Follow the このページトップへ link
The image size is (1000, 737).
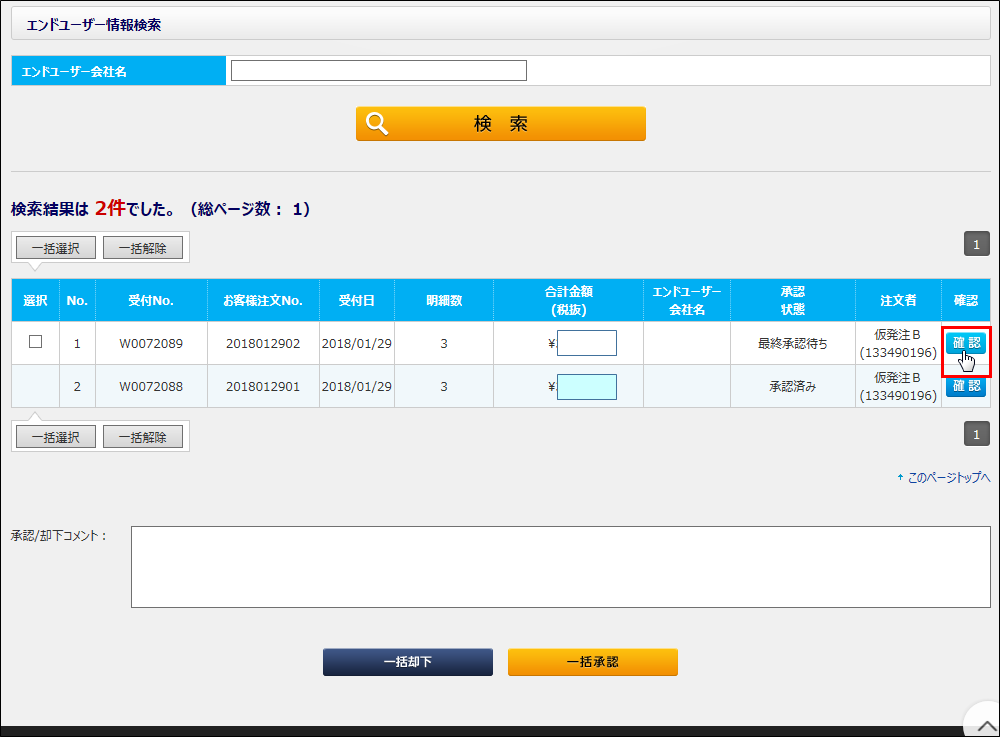point(948,478)
